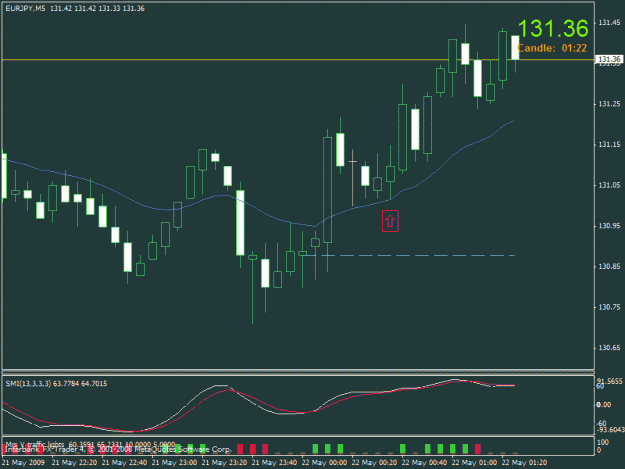Click the 130.95 price axis label
The width and height of the screenshot is (625, 469).
tap(609, 226)
